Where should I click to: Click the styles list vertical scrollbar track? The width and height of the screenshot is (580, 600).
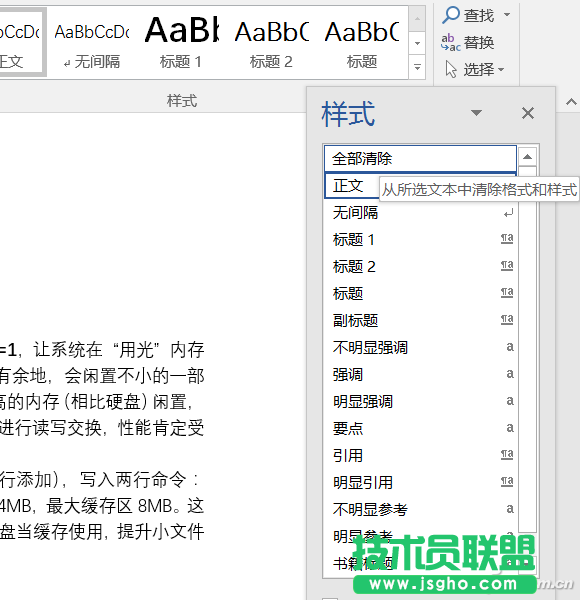528,348
